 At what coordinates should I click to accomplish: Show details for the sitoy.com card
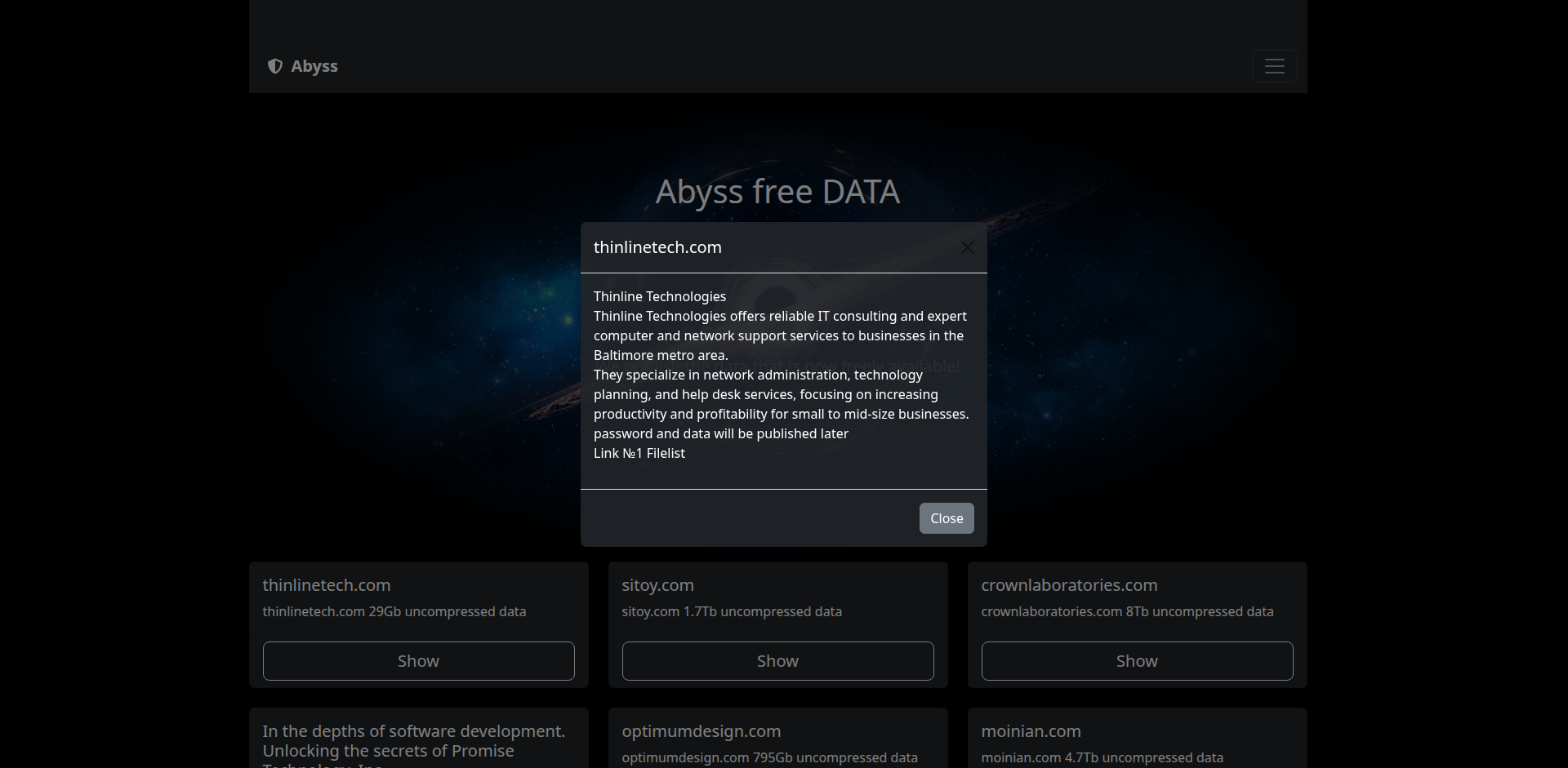pyautogui.click(x=777, y=660)
